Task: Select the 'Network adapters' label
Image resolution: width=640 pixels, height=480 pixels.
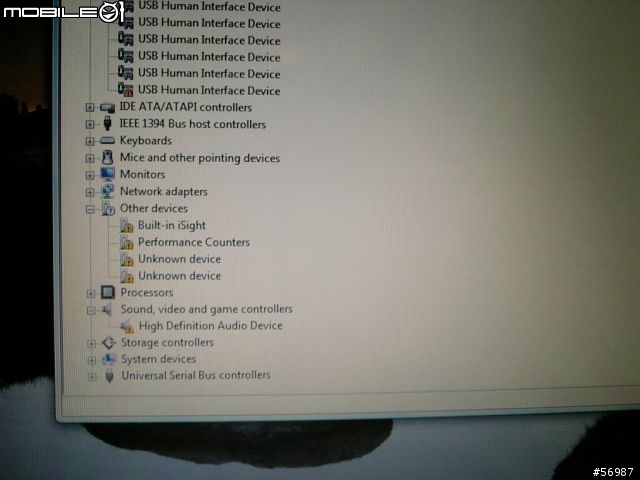Action: click(x=164, y=191)
